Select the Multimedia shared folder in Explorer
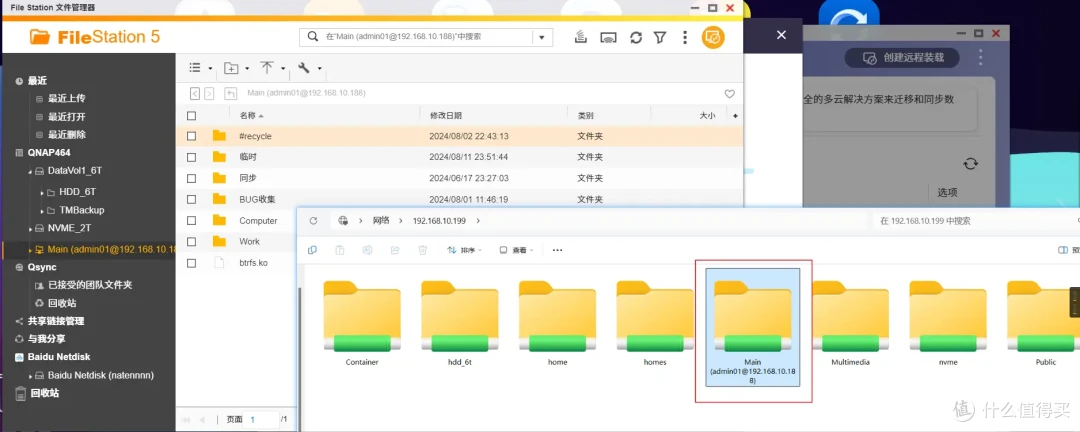Image resolution: width=1080 pixels, height=432 pixels. (850, 324)
